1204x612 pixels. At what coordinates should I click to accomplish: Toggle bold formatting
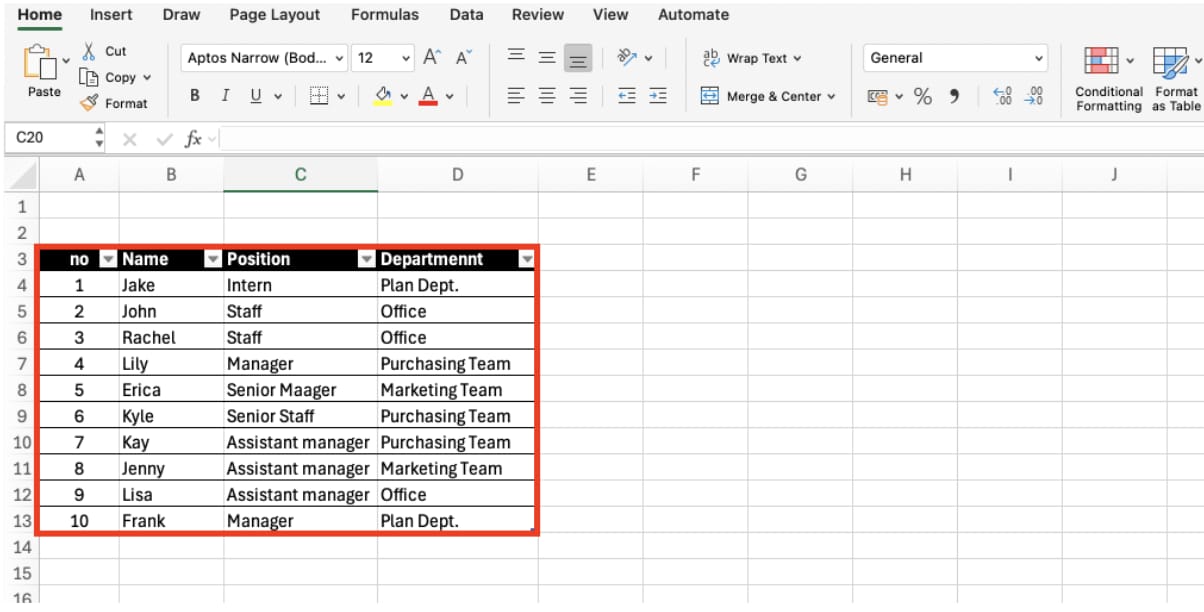(x=195, y=96)
